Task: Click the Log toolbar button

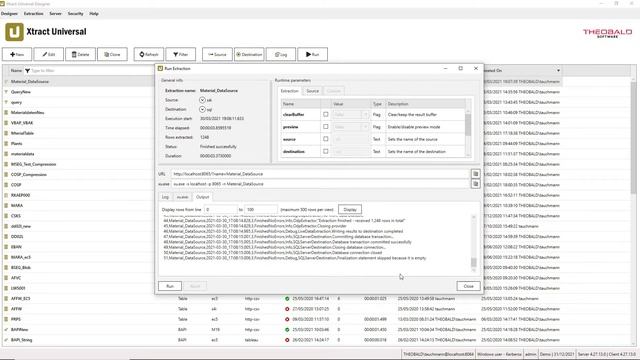Action: point(281,54)
